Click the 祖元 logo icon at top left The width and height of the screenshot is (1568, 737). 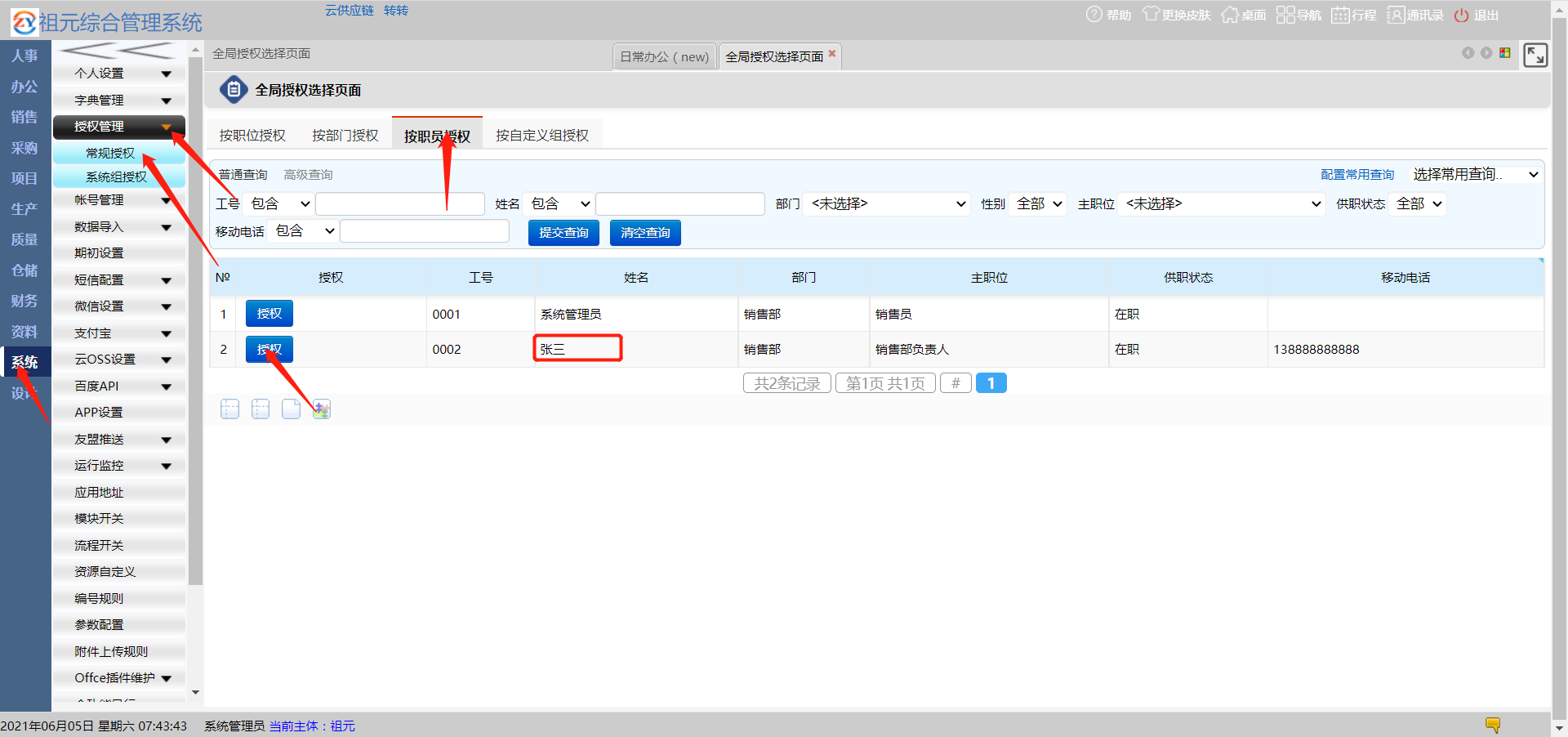point(24,22)
